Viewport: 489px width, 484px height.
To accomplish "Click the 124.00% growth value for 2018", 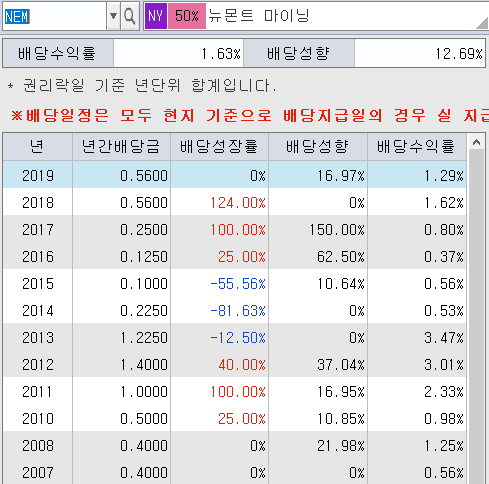I will coord(238,203).
